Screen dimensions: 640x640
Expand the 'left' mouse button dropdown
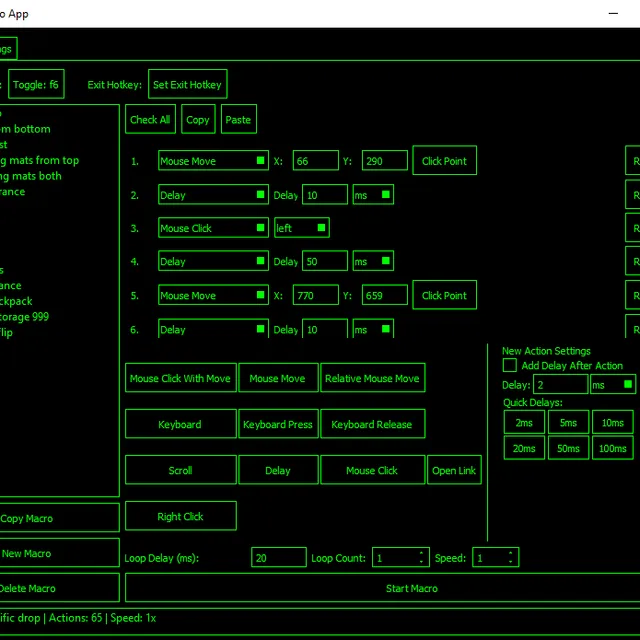click(x=301, y=228)
